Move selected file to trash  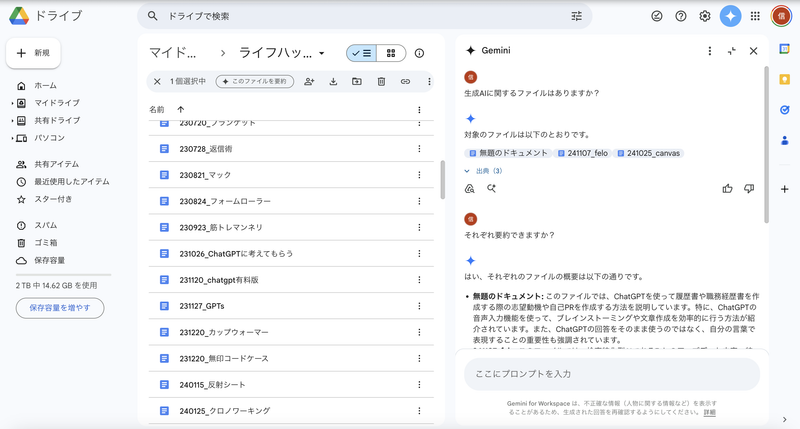[x=381, y=81]
